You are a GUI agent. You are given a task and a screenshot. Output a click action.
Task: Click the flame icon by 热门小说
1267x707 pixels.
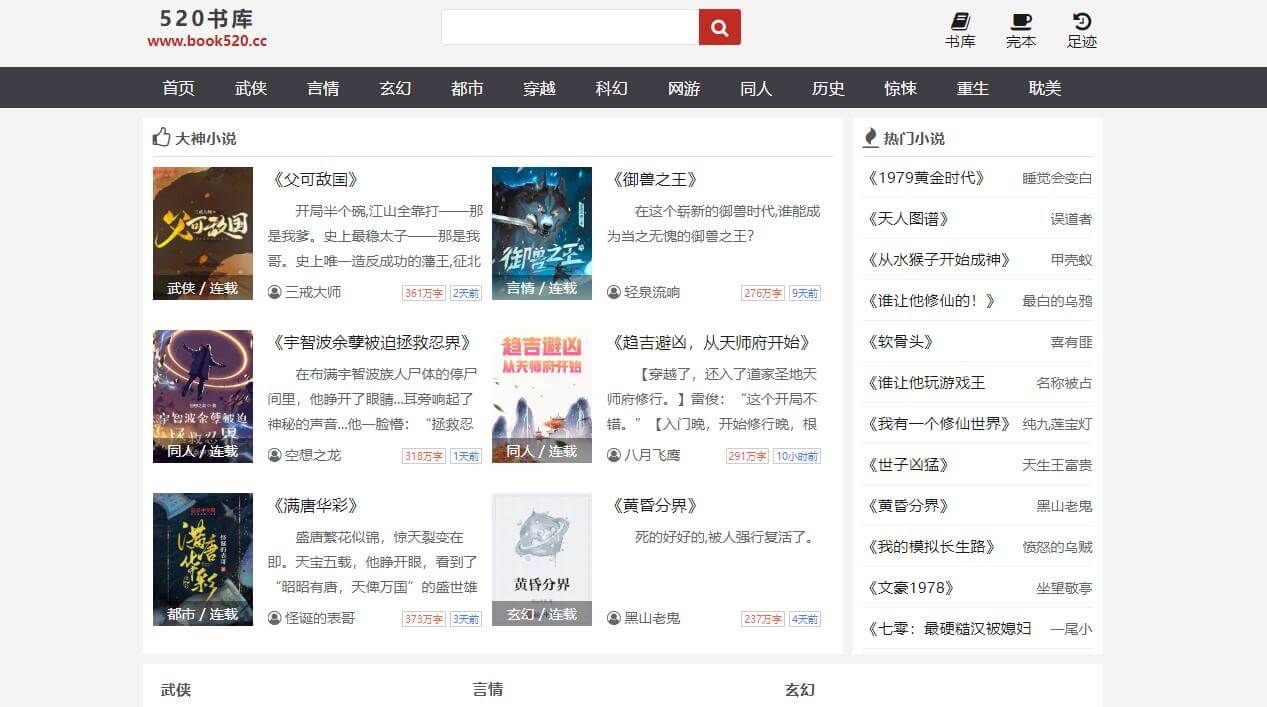[x=871, y=137]
